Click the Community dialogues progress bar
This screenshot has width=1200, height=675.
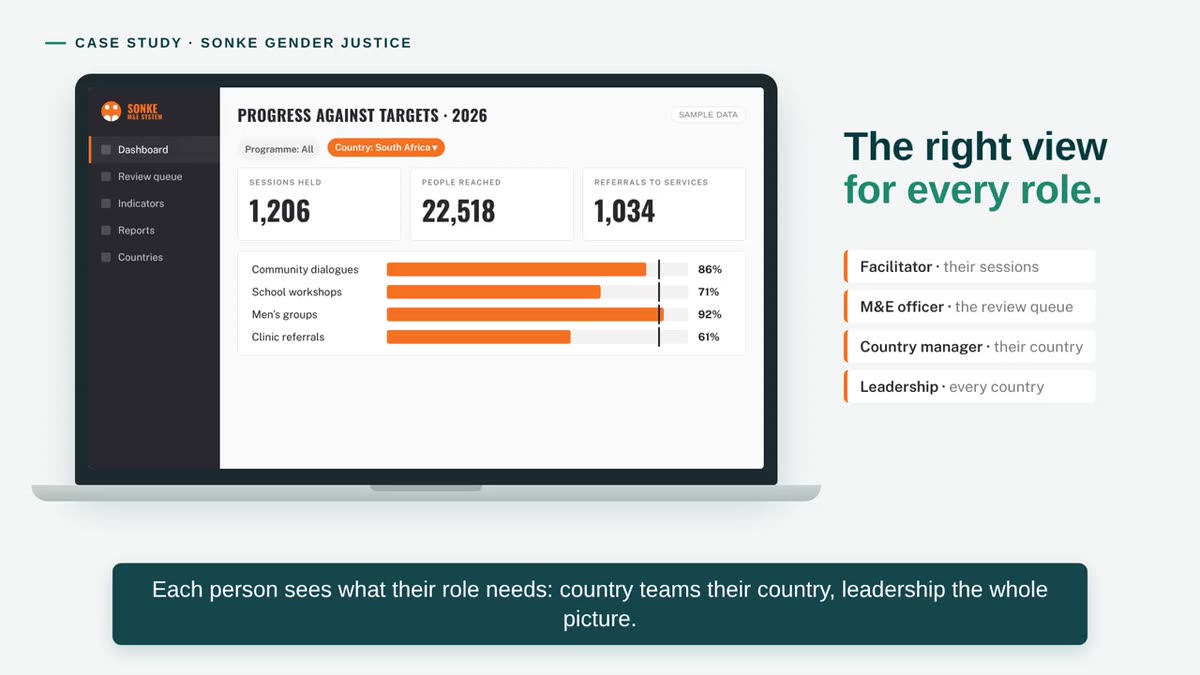(x=537, y=270)
